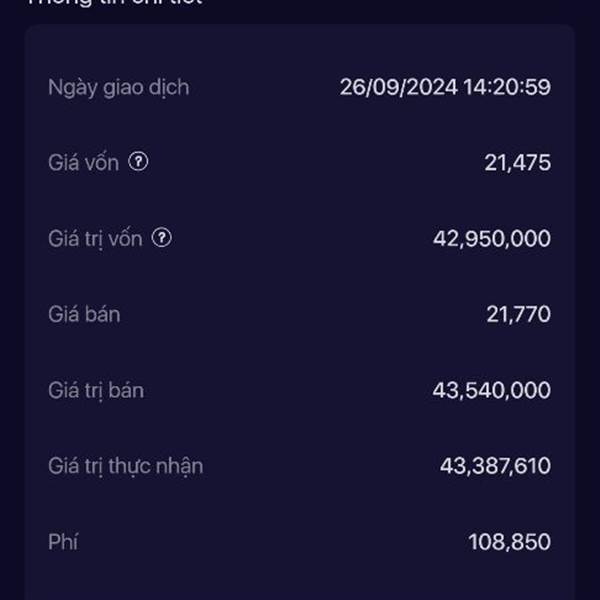Select the Giá bán label
The image size is (600, 600).
(84, 315)
